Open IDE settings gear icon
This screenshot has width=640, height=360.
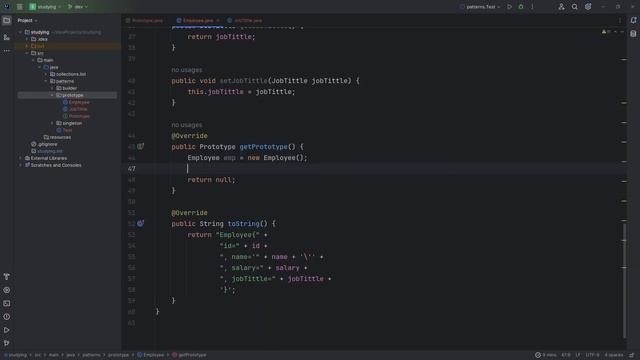point(588,7)
